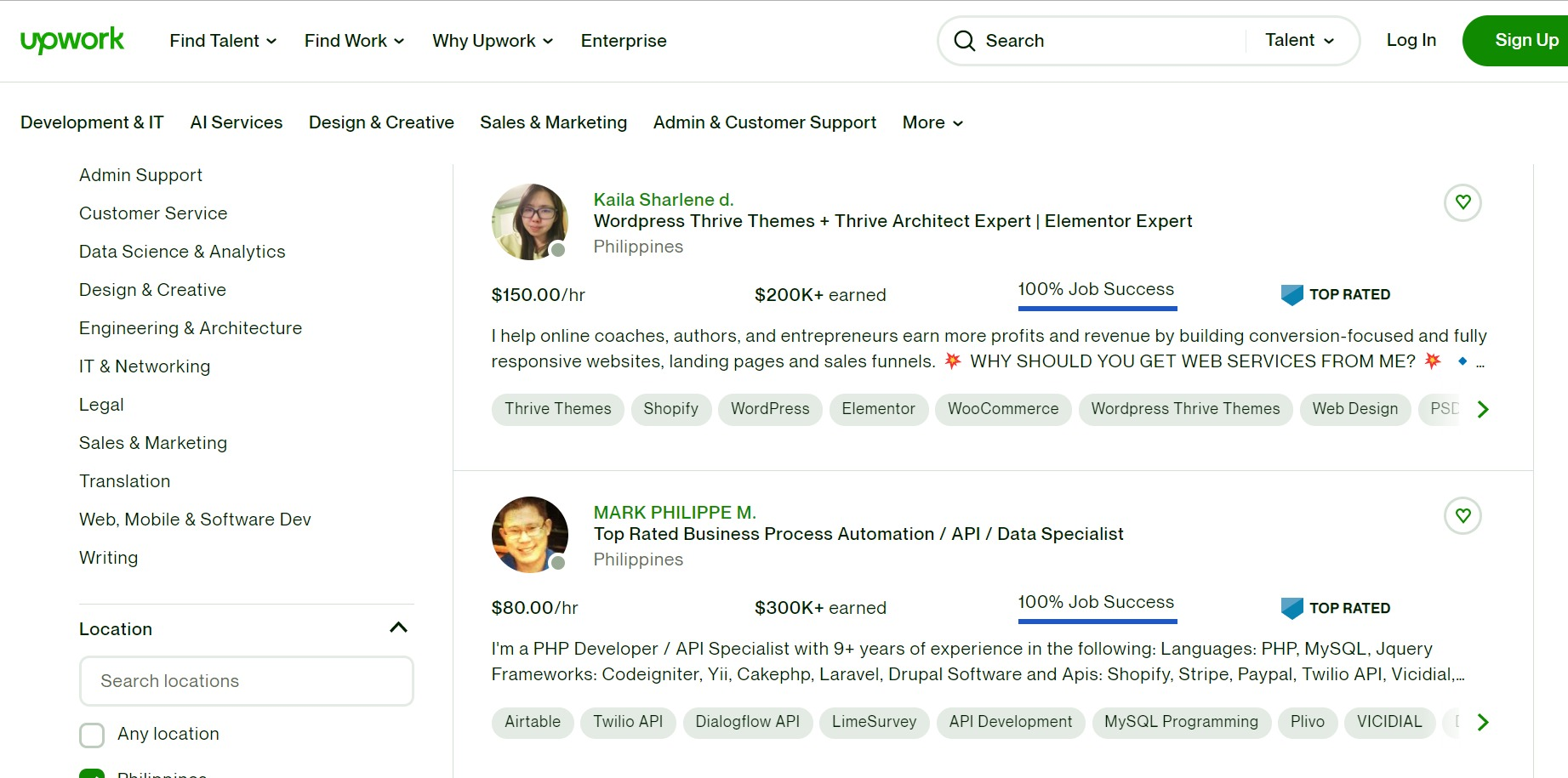
Task: Click the search magnifier icon
Action: tap(964, 41)
